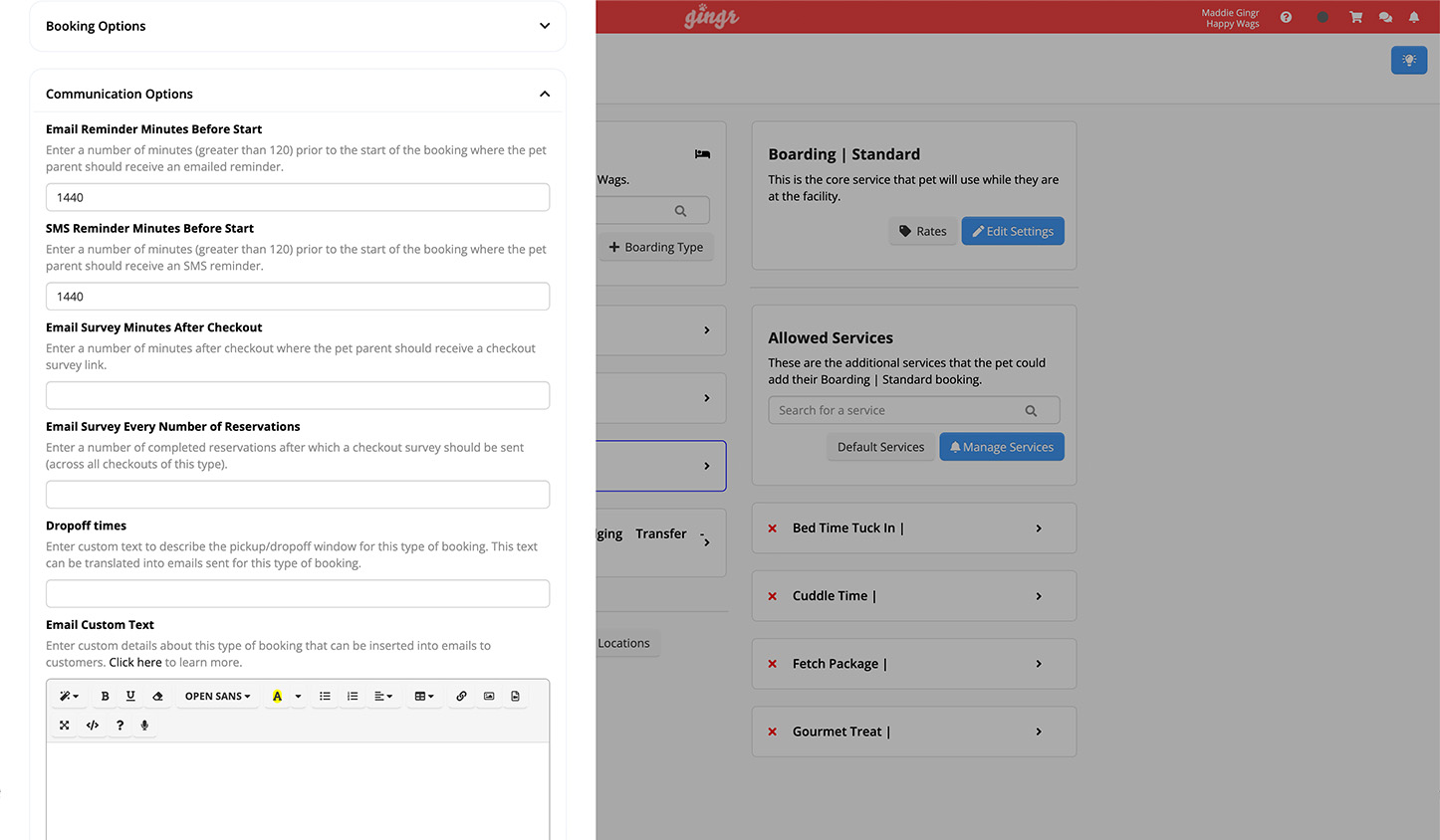1440x840 pixels.
Task: Switch the editor to fullscreen mode
Action: pyautogui.click(x=65, y=726)
